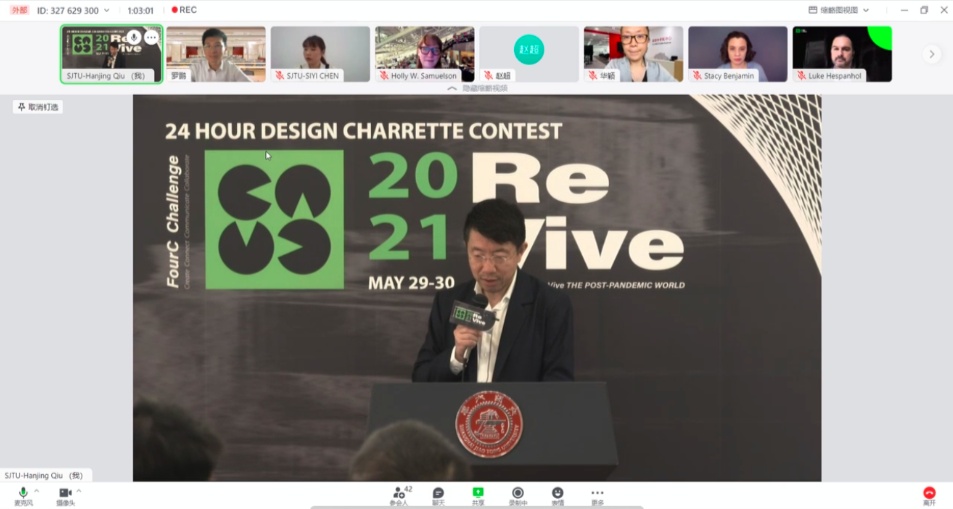Screen dimensions: 953x509
Task: Click the three-dot menu on SJTU-Hanjing Qiu thumbnail
Action: coord(151,37)
